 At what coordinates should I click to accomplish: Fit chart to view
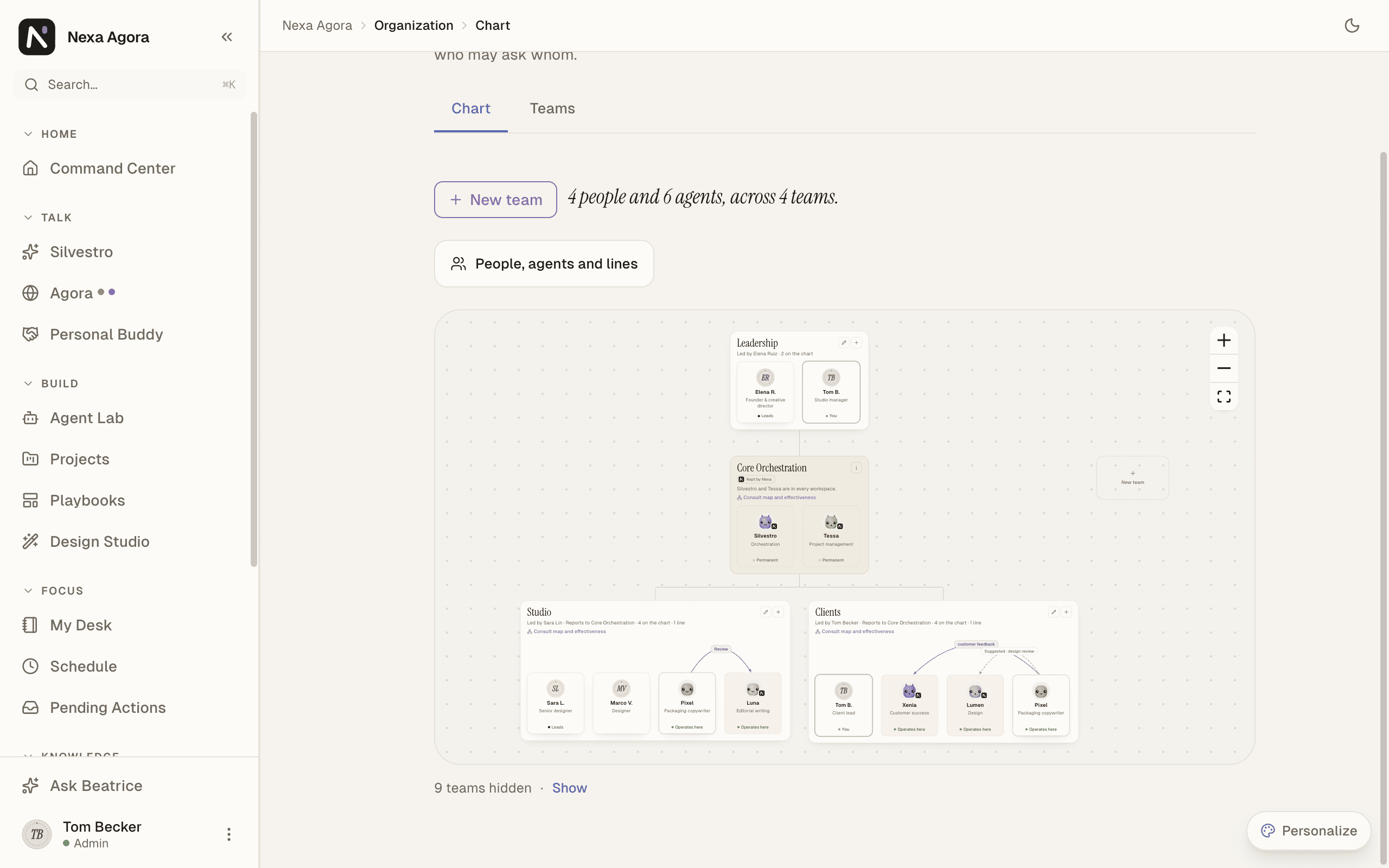[1224, 397]
